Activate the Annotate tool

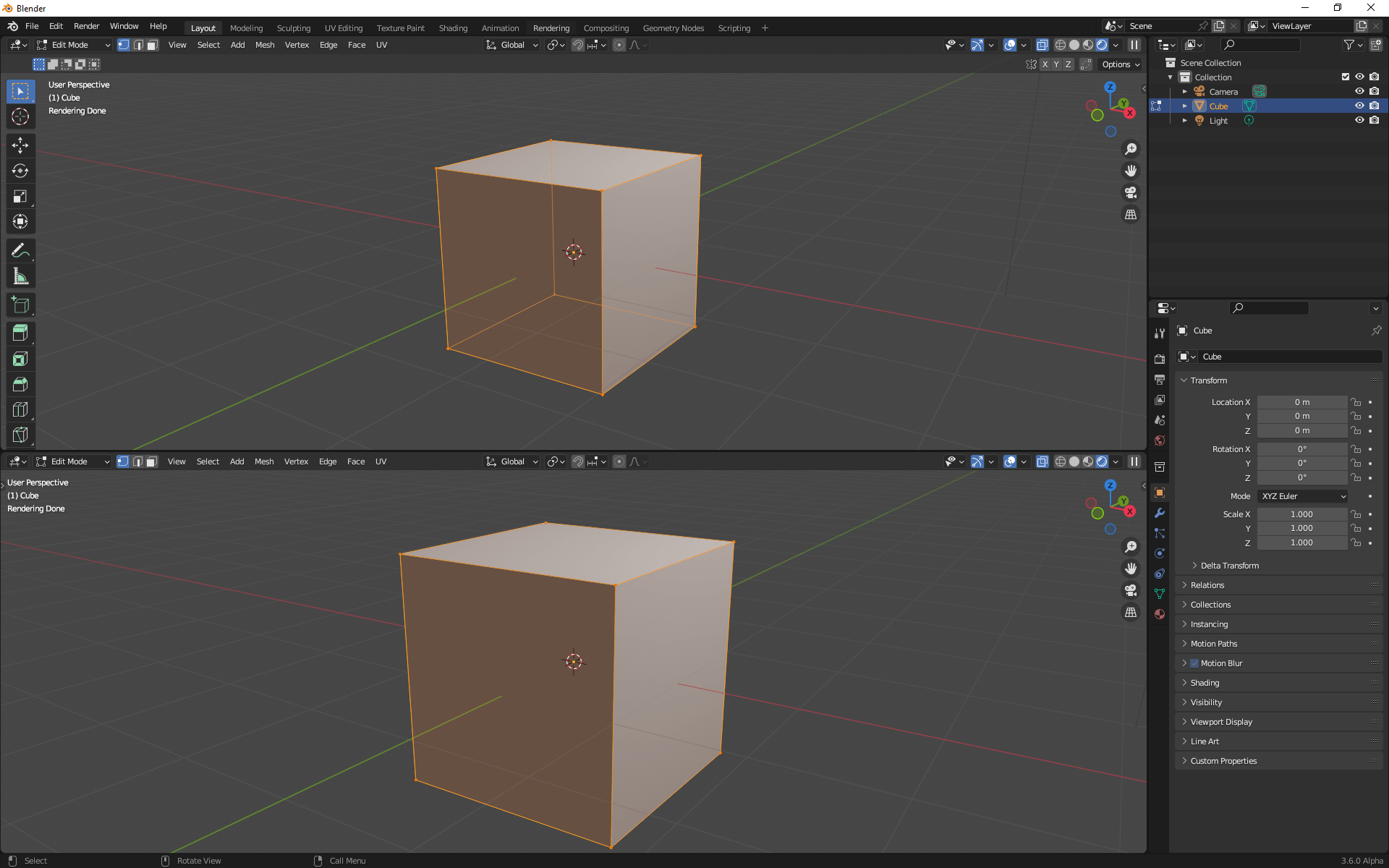pos(20,250)
